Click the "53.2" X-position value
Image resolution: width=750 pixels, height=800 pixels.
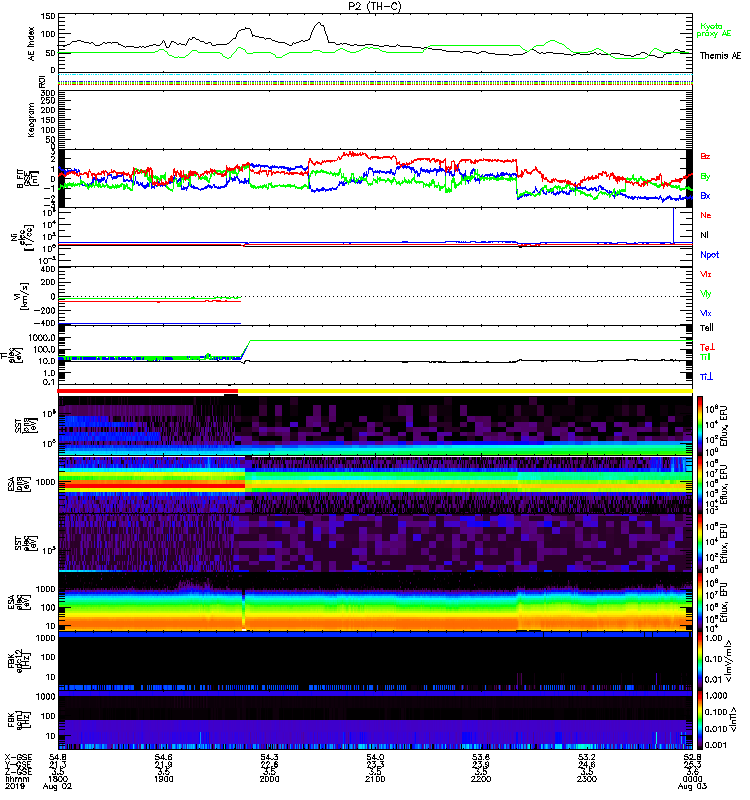click(587, 757)
